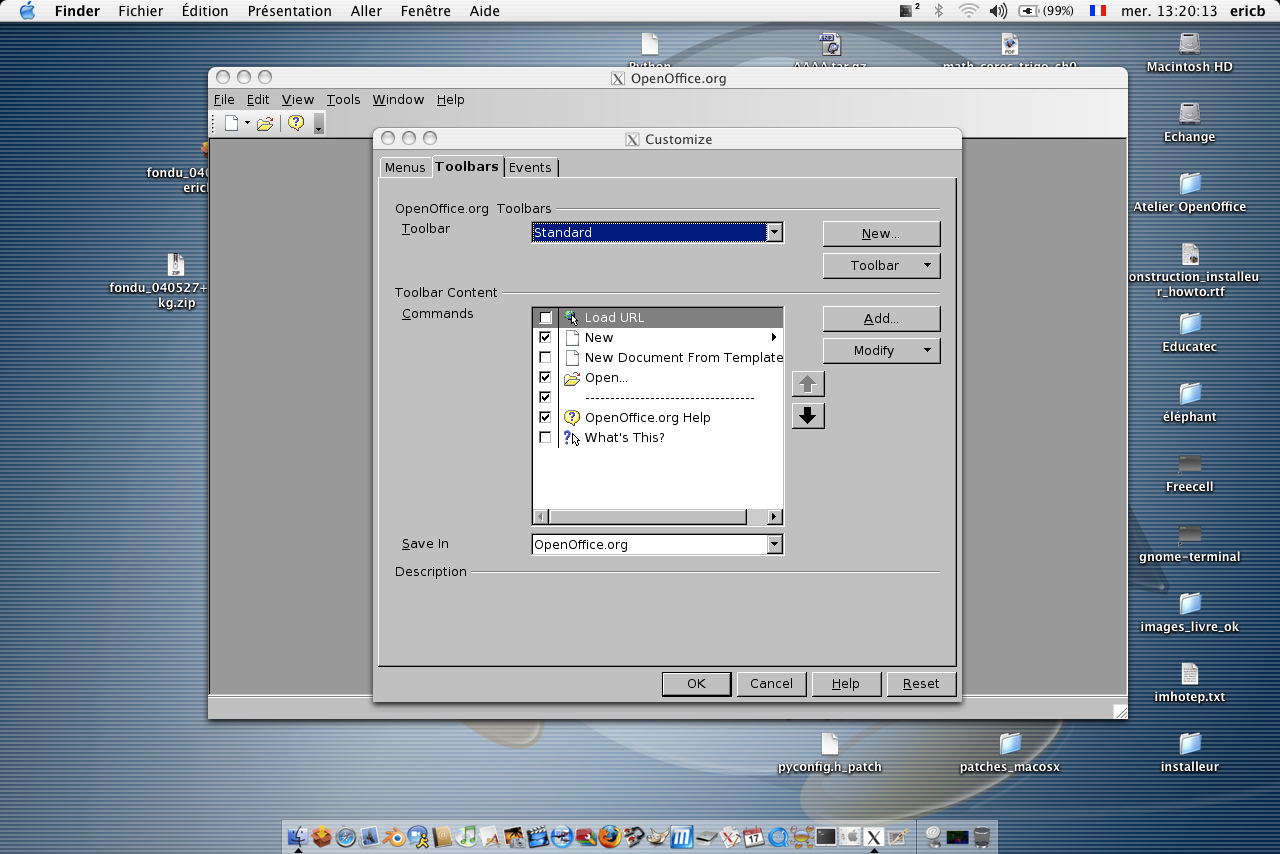The width and height of the screenshot is (1280, 854).
Task: Click the OpenOffice.org Help toolbar icon
Action: [296, 123]
